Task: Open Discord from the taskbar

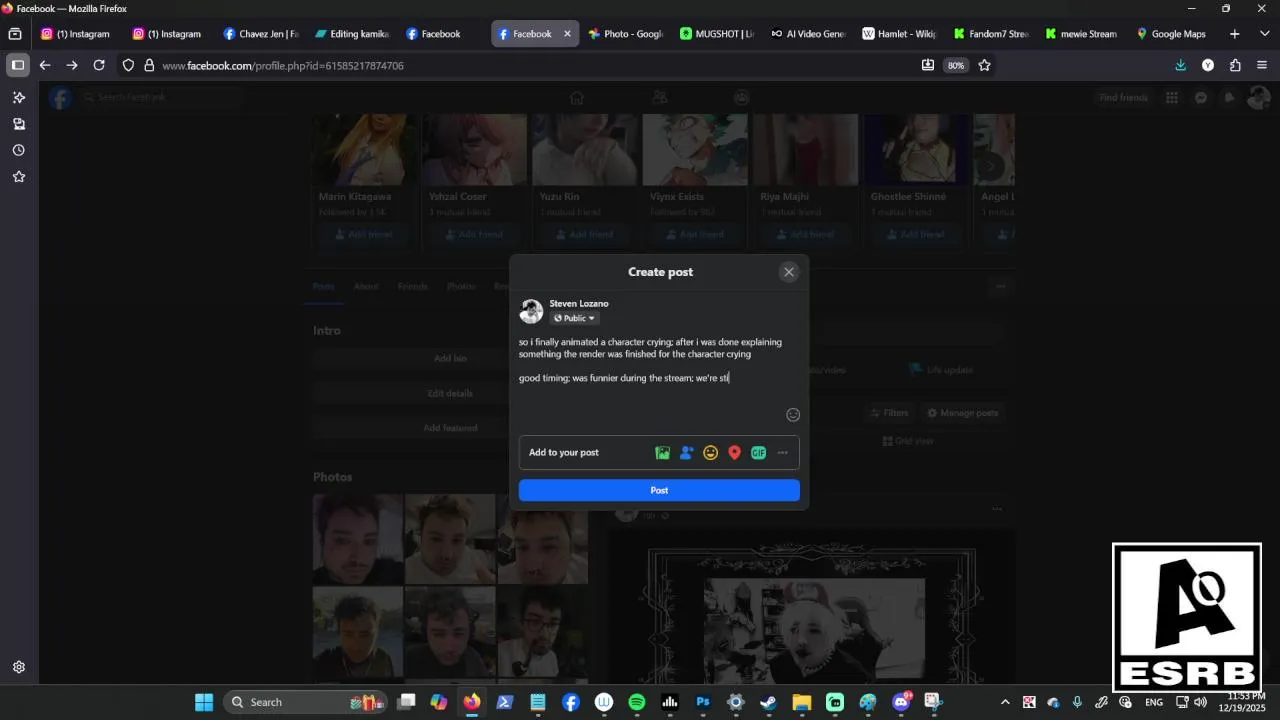Action: 901,702
